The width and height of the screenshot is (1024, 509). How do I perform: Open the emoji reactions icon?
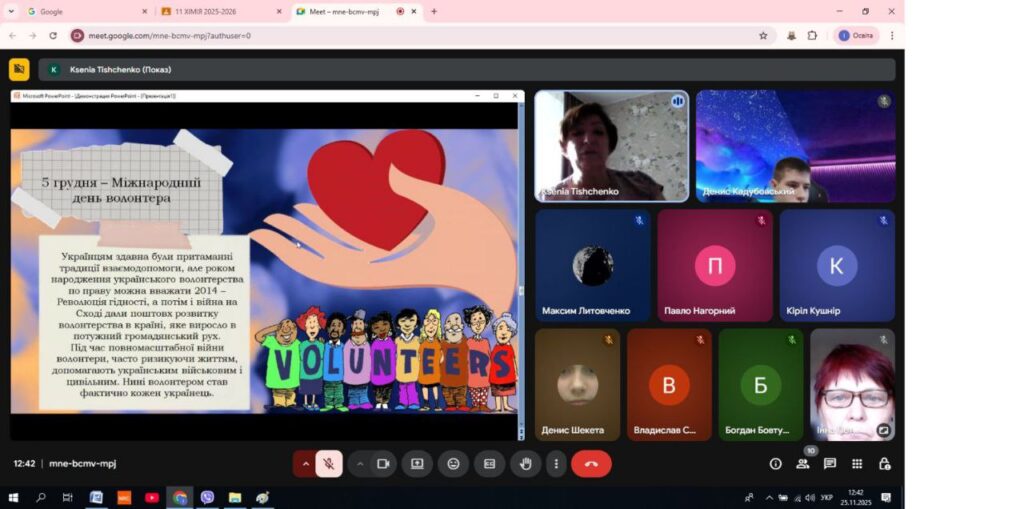(453, 464)
